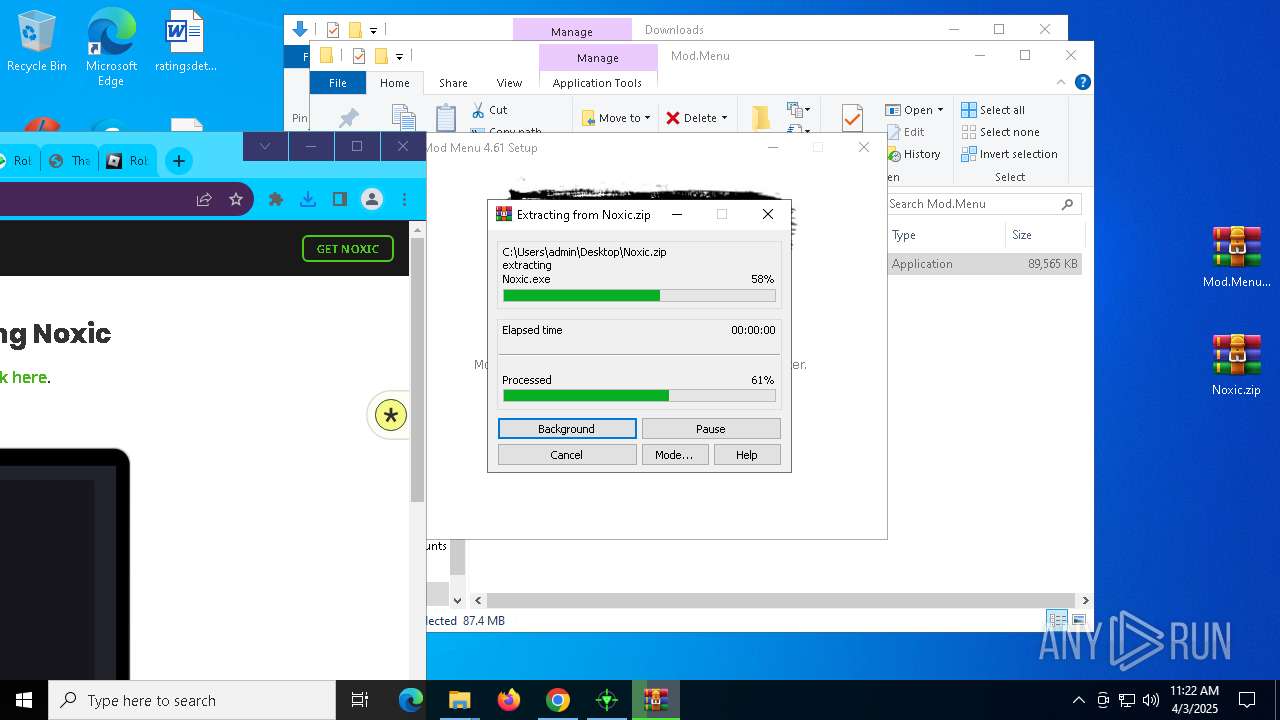Select the Mod.Menu archive on desktop

(1236, 257)
